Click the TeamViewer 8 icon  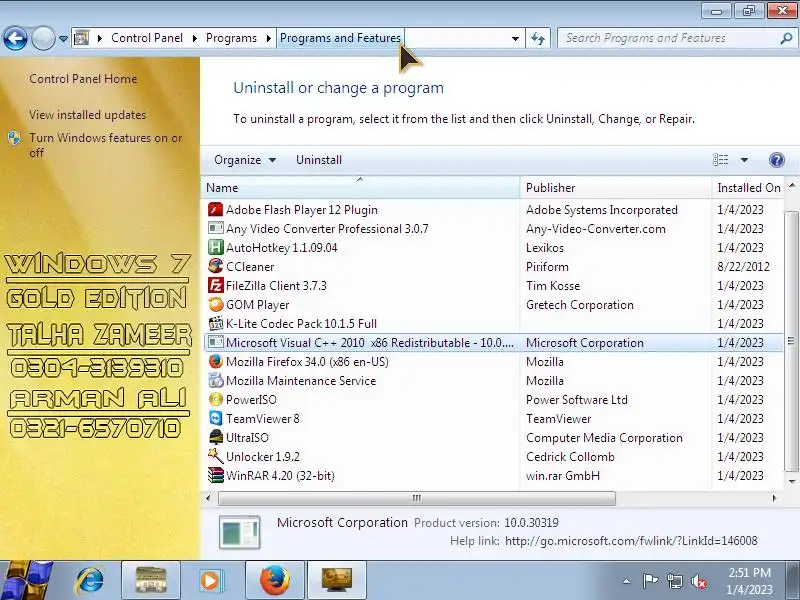[x=216, y=418]
